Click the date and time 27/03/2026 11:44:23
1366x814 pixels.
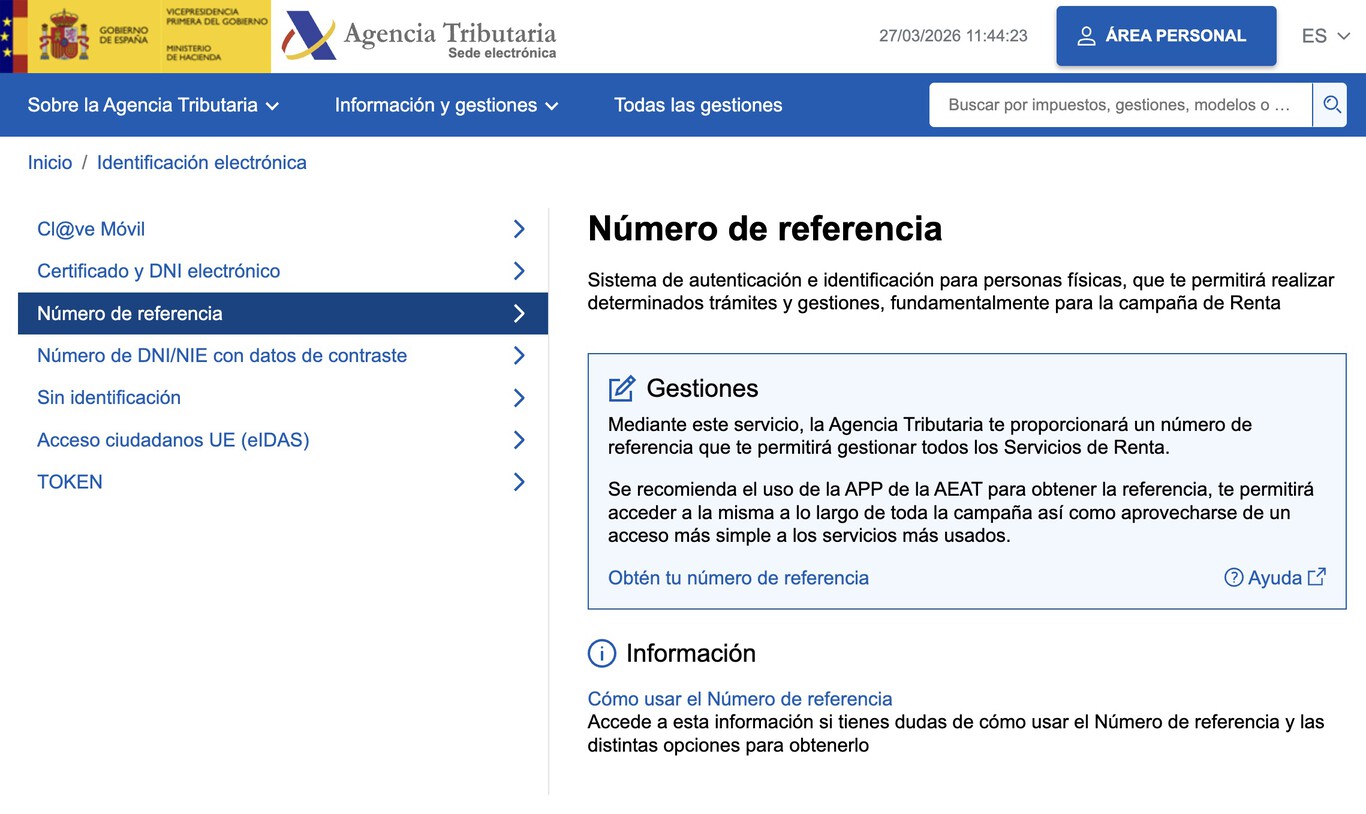click(x=953, y=36)
